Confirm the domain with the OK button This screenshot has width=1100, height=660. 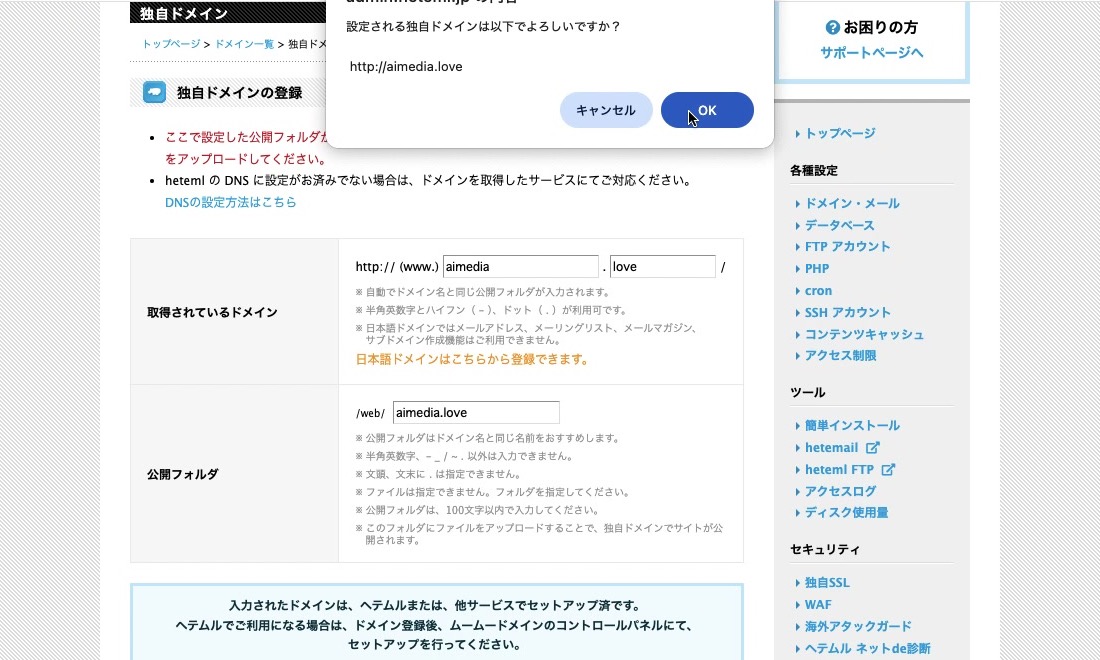(707, 110)
